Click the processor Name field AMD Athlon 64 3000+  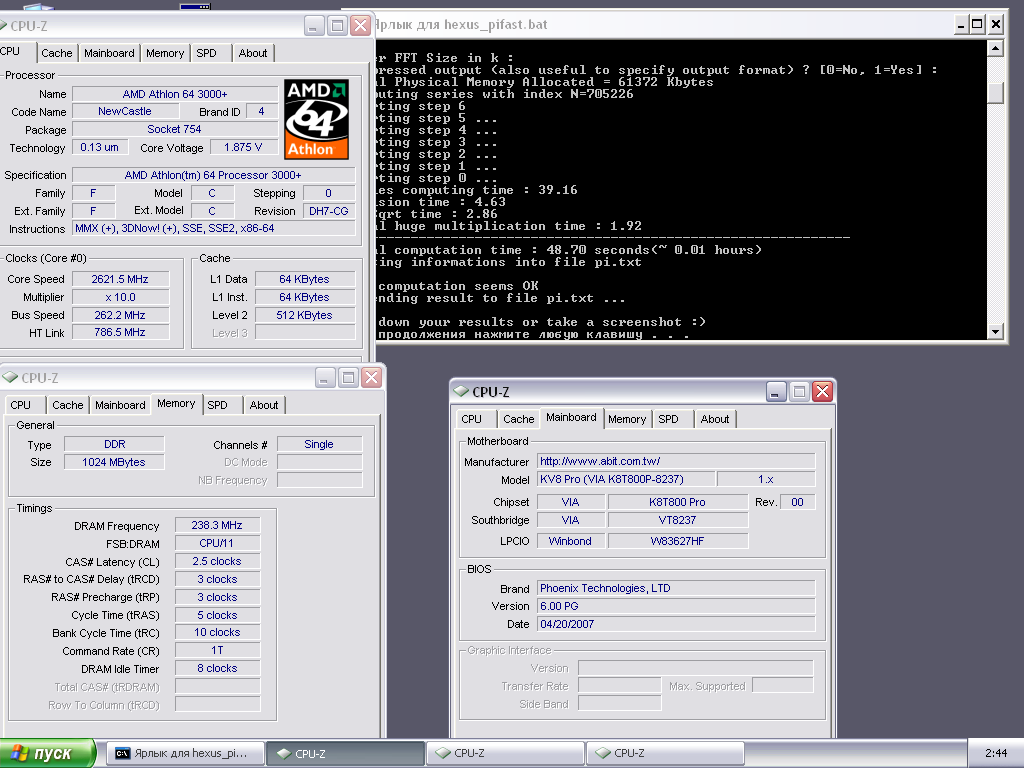click(175, 94)
